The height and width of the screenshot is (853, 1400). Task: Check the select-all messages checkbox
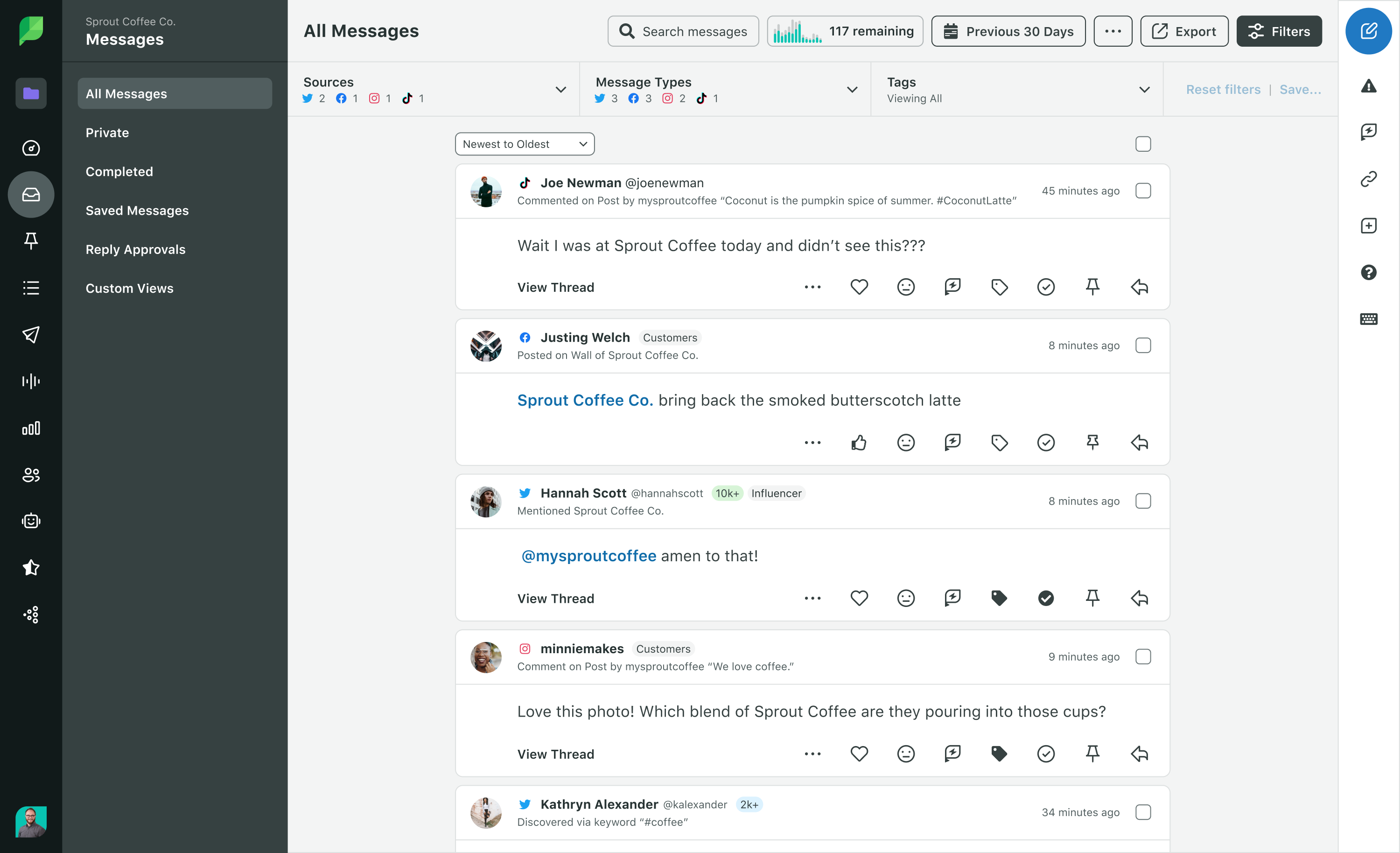[x=1142, y=144]
